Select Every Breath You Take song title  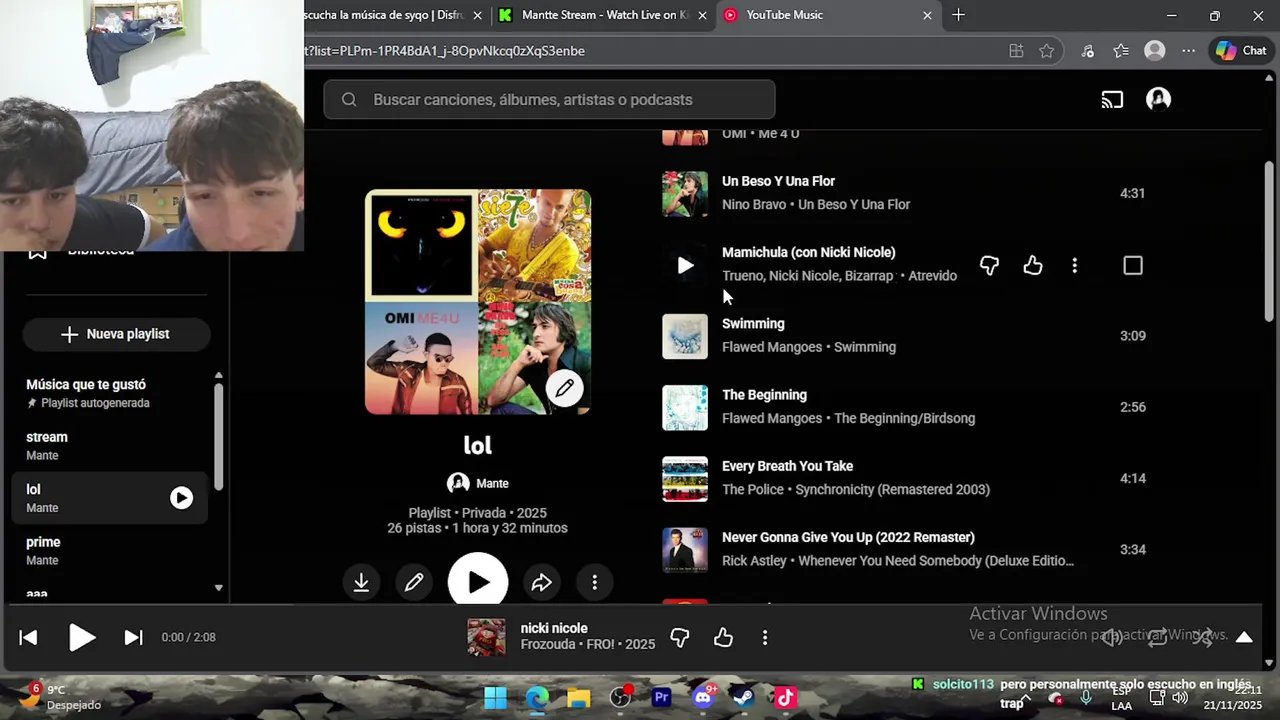tap(787, 466)
